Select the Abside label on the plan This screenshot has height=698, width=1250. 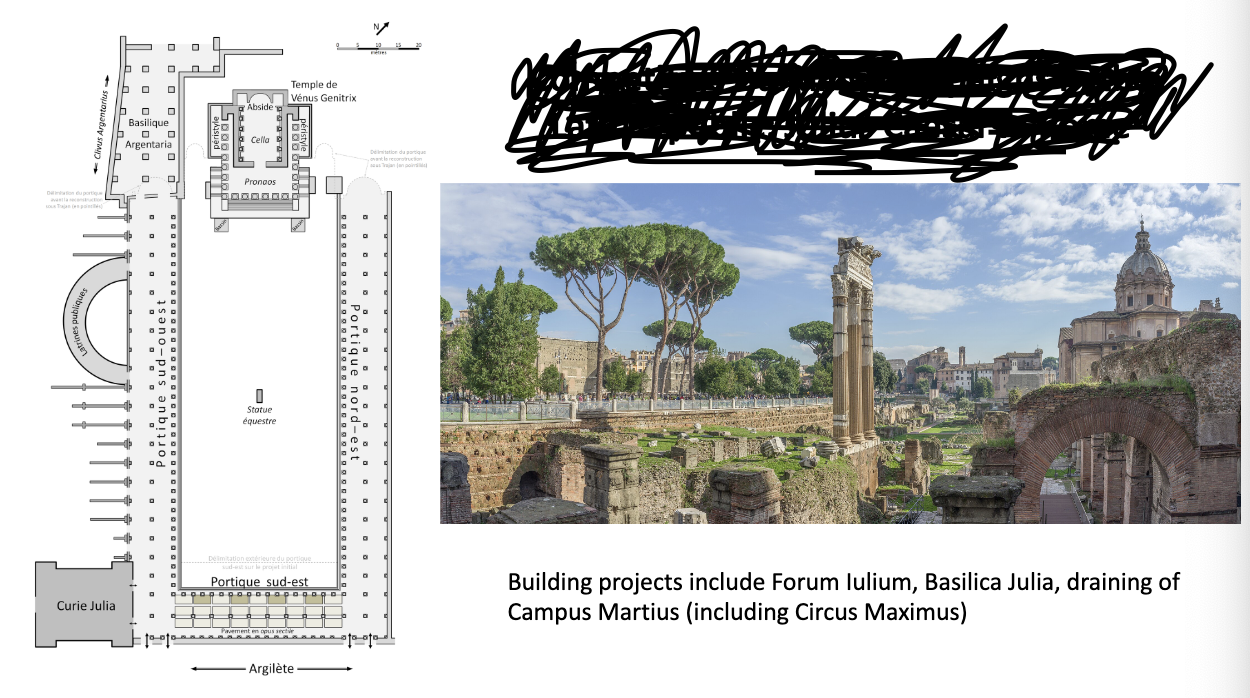click(260, 107)
